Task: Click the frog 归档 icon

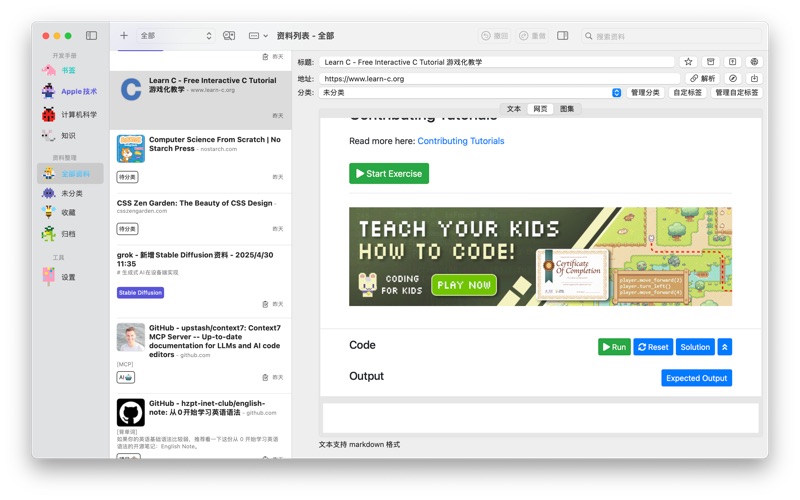Action: (48, 234)
